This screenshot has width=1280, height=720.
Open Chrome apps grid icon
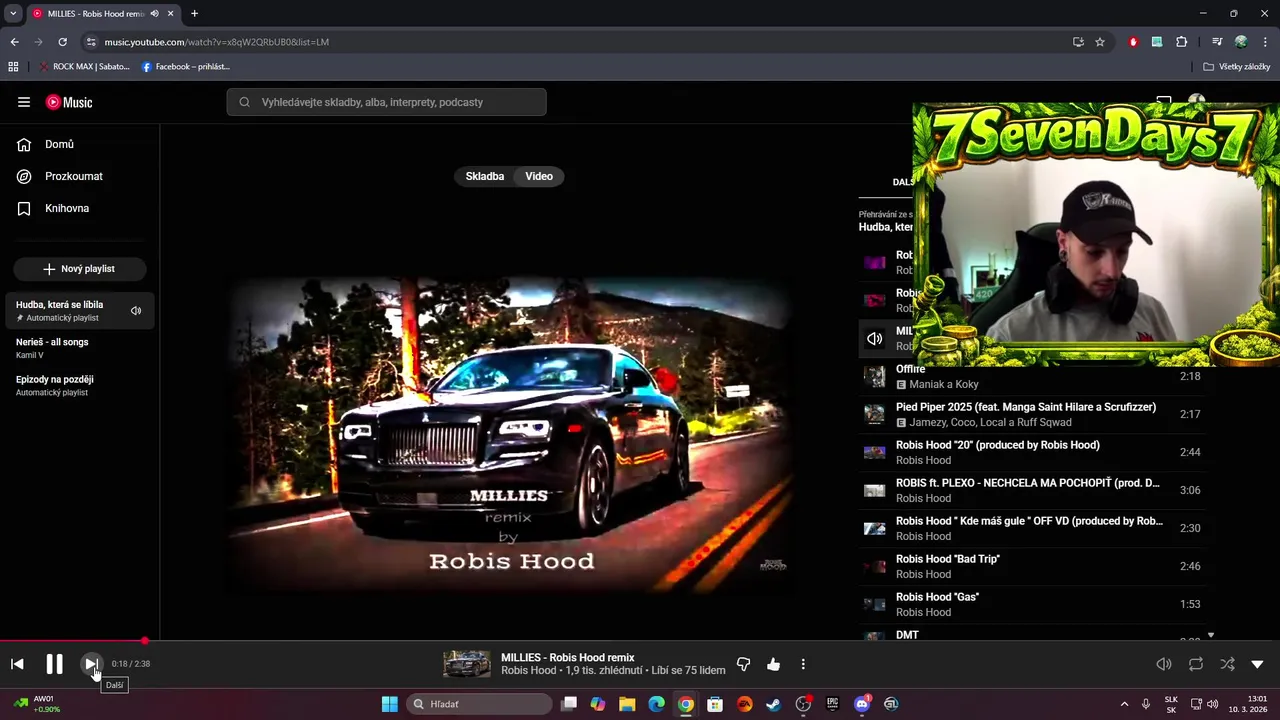click(13, 67)
